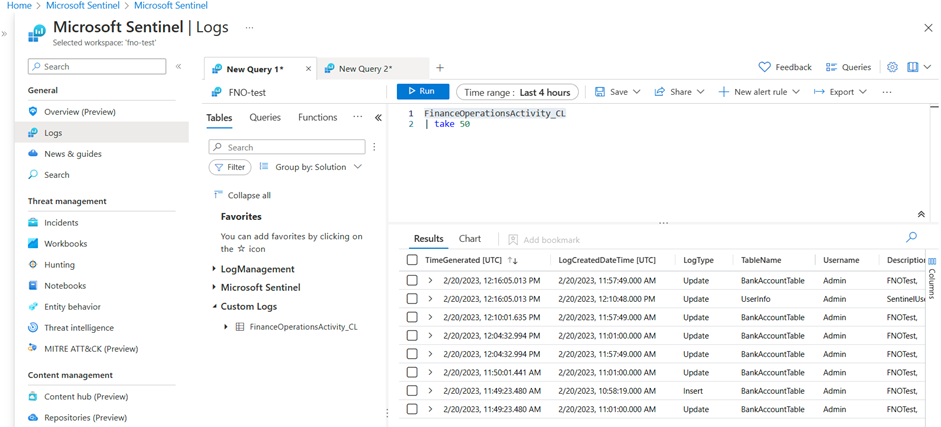
Task: Open the Columns side panel
Action: (931, 279)
